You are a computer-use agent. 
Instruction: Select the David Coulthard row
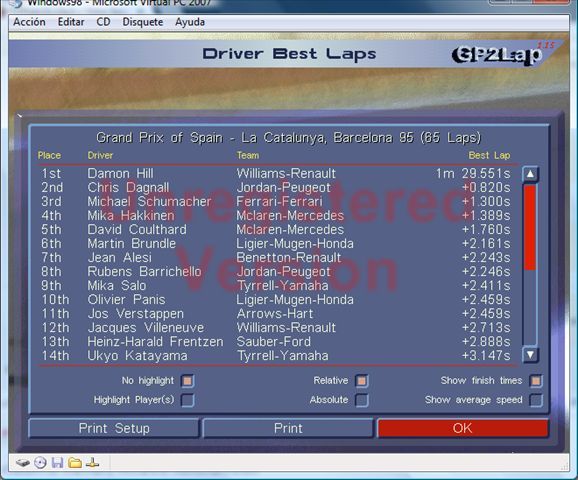[x=276, y=229]
